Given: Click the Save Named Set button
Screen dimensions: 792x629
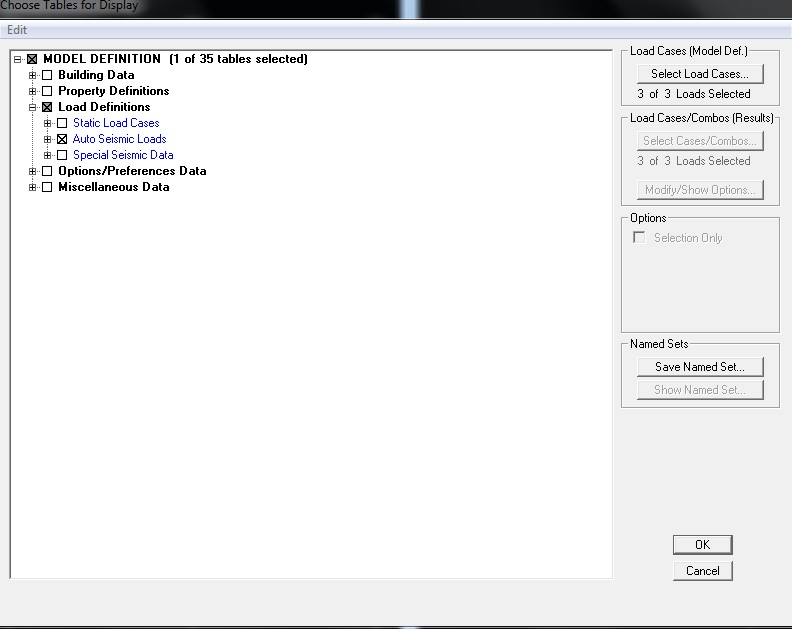Looking at the screenshot, I should pyautogui.click(x=700, y=367).
